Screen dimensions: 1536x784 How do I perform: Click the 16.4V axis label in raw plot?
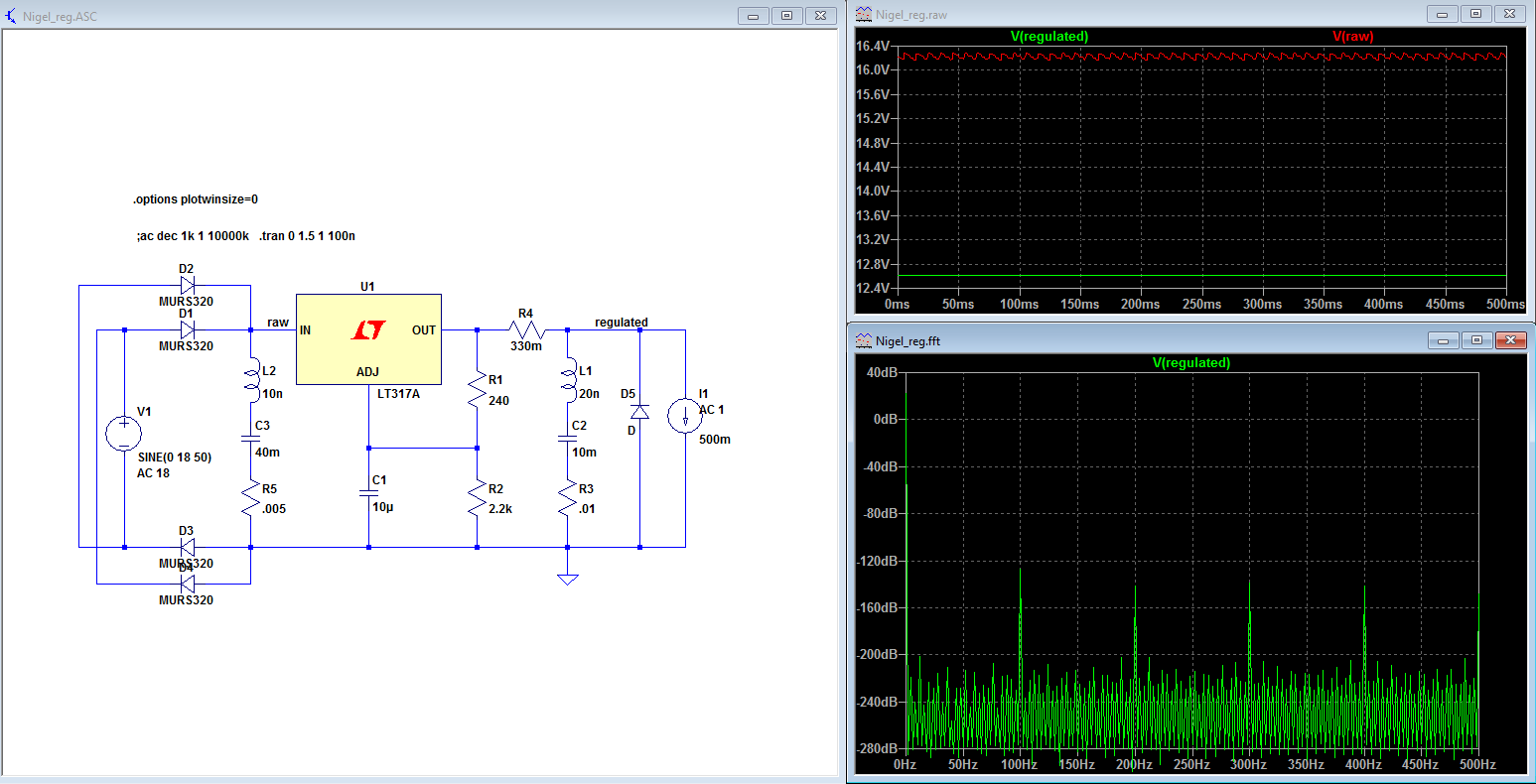873,47
